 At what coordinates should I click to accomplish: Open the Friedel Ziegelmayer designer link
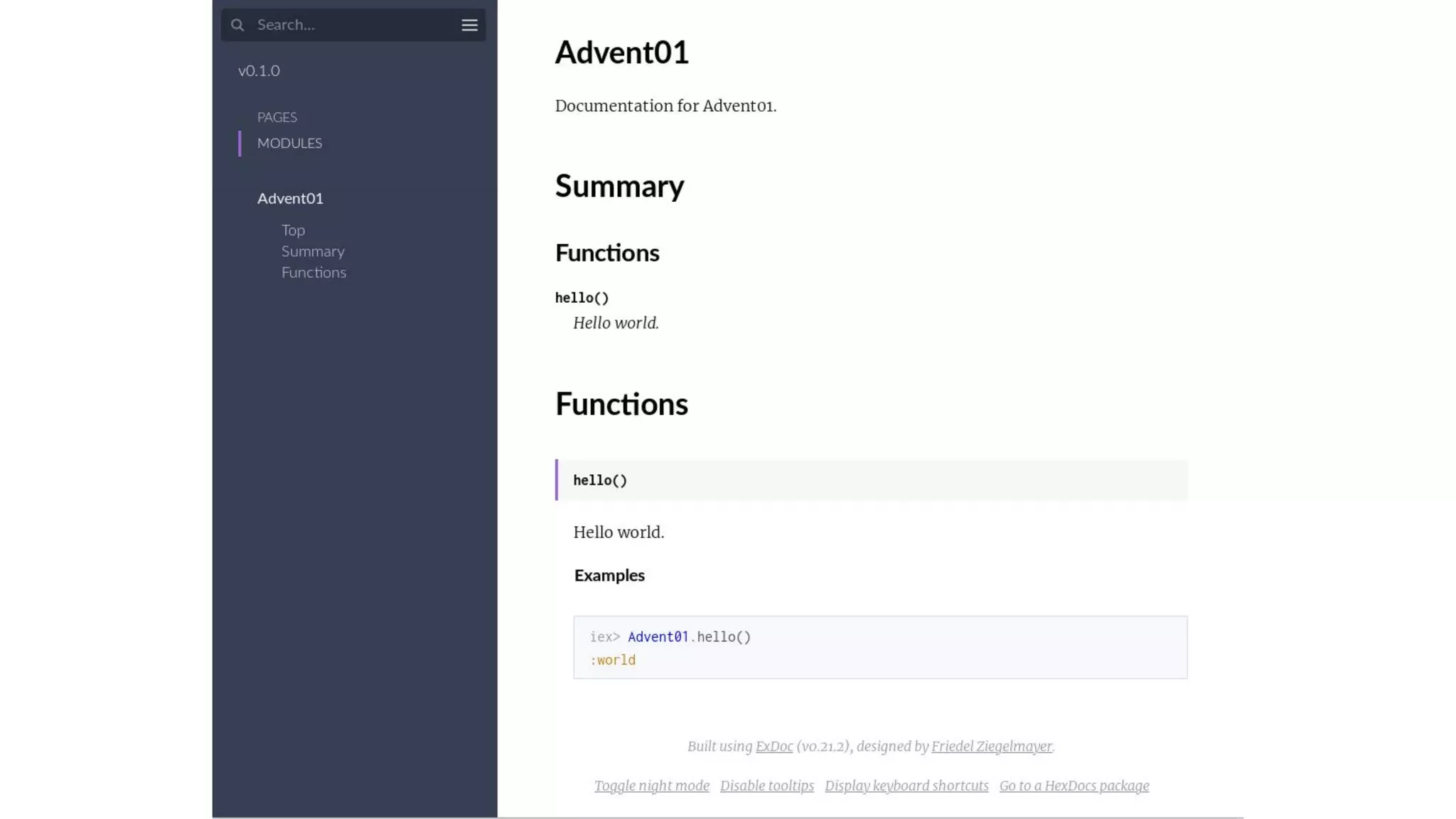coord(991,746)
